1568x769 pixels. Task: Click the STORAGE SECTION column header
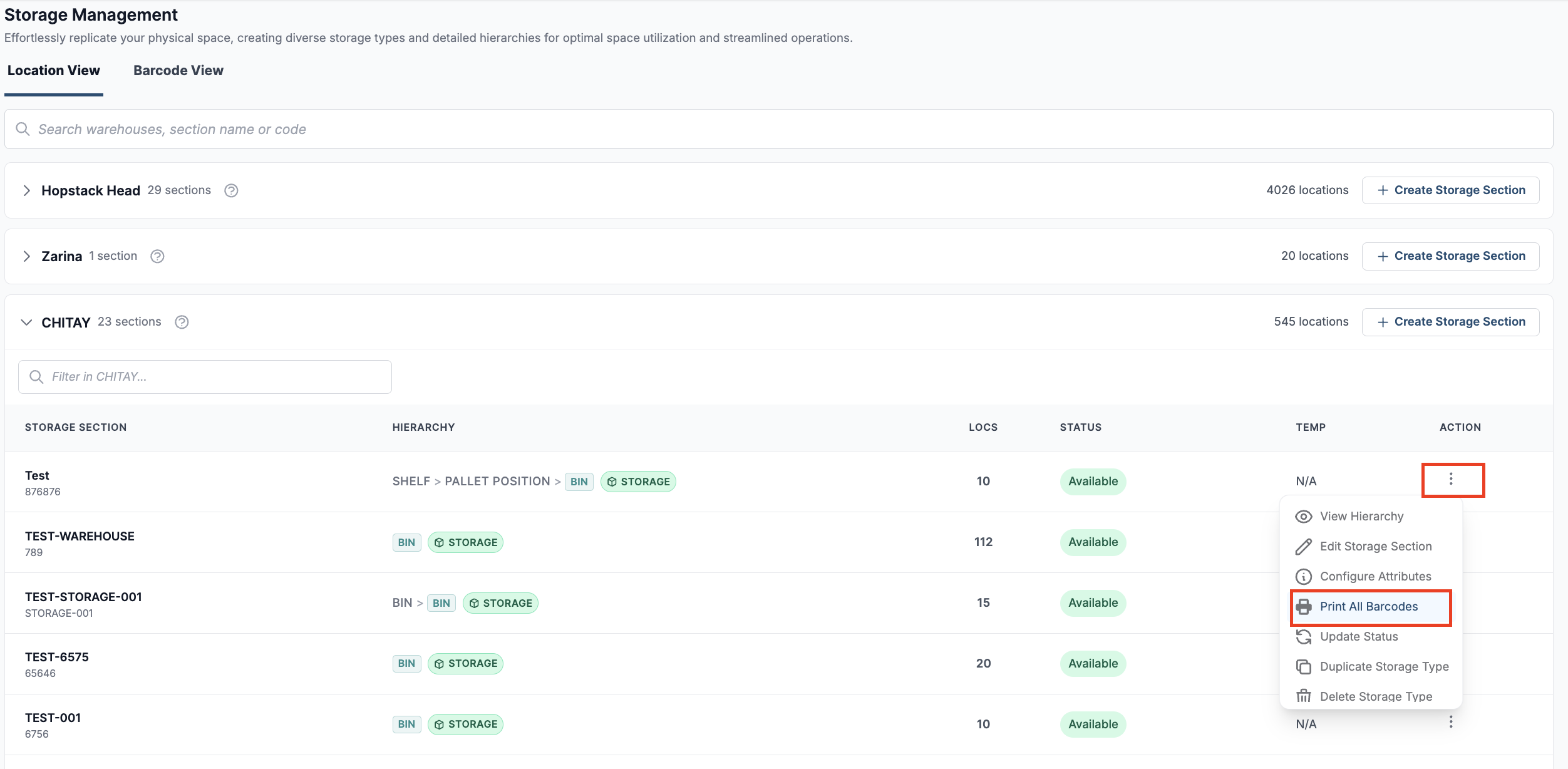pos(76,427)
